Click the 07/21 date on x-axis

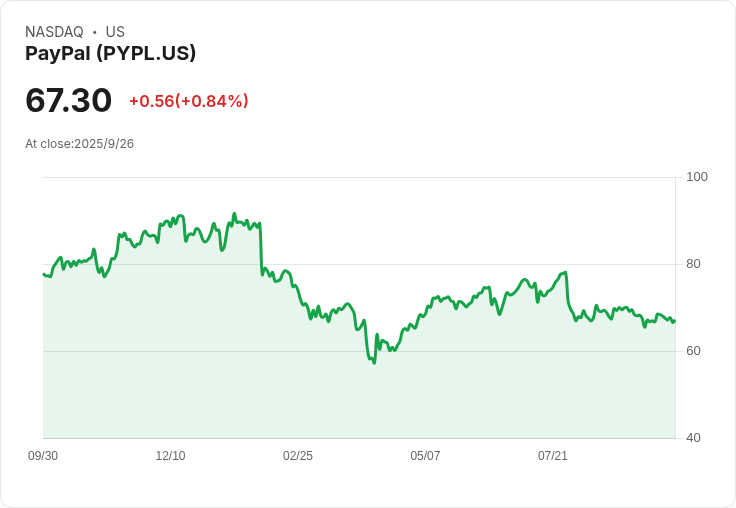[552, 455]
